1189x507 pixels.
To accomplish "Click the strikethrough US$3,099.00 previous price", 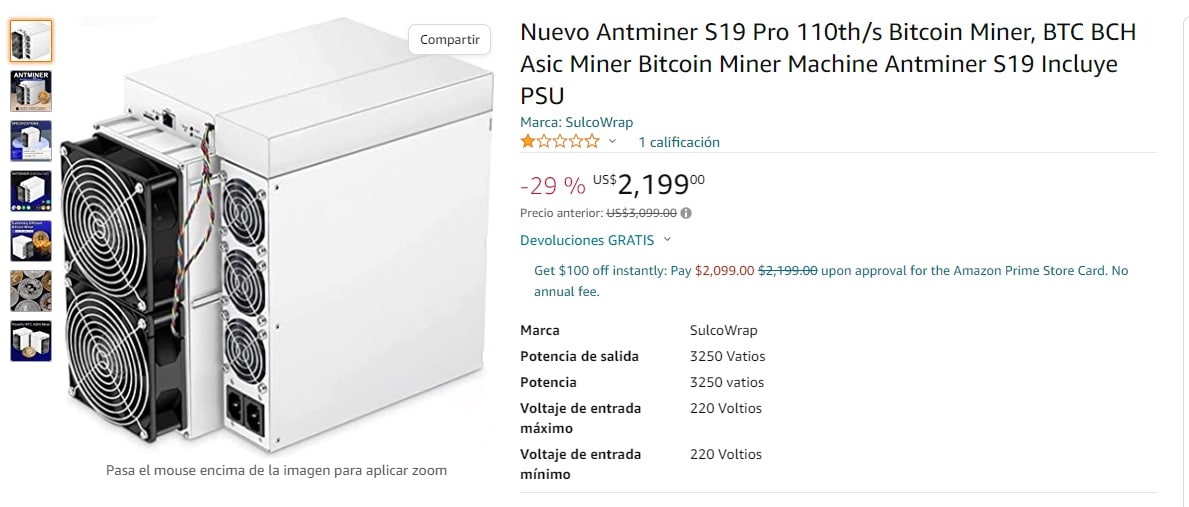I will [641, 214].
